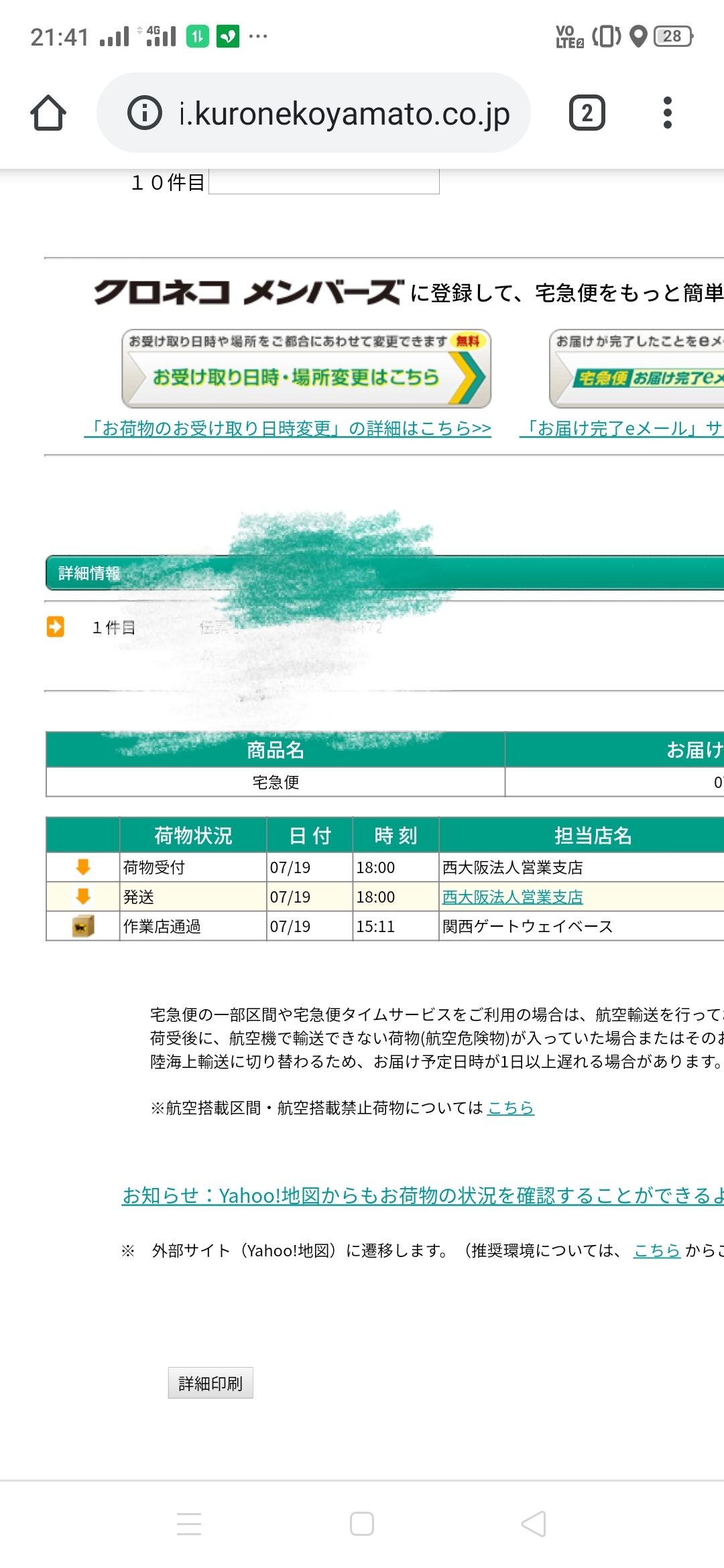Tap the vibrate mode status icon
Viewport: 724px width, 1568px height.
(x=607, y=36)
